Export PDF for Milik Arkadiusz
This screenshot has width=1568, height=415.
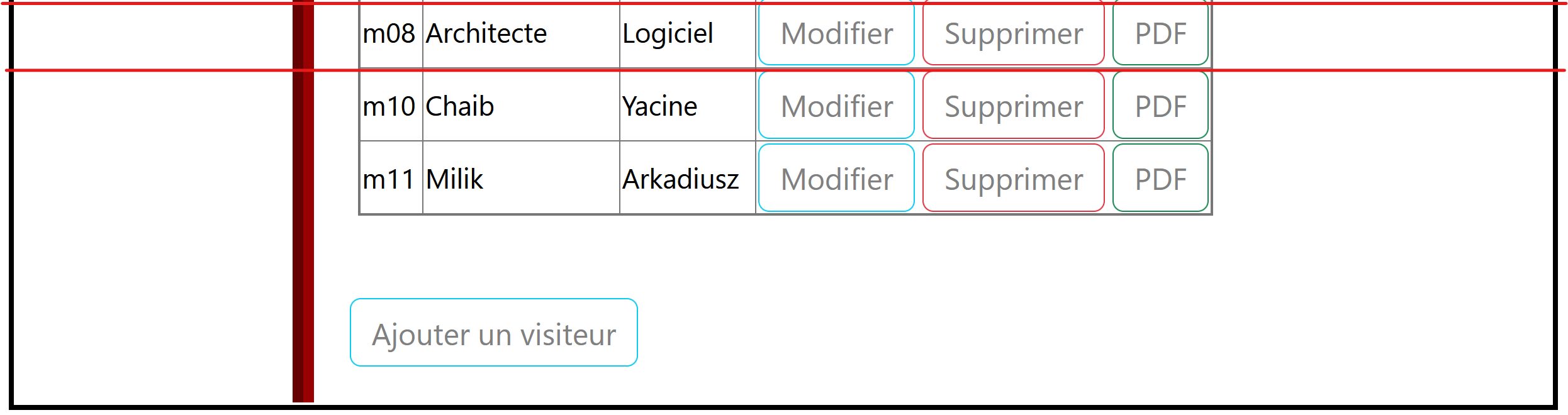coord(1160,179)
